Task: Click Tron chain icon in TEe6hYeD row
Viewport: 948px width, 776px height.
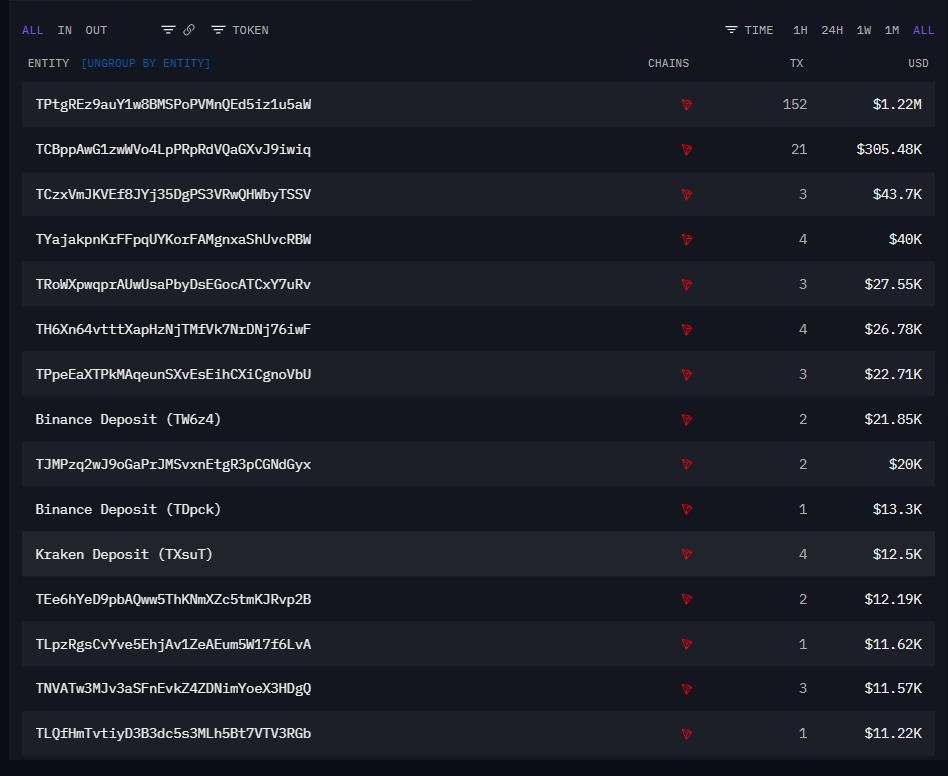Action: pyautogui.click(x=686, y=600)
